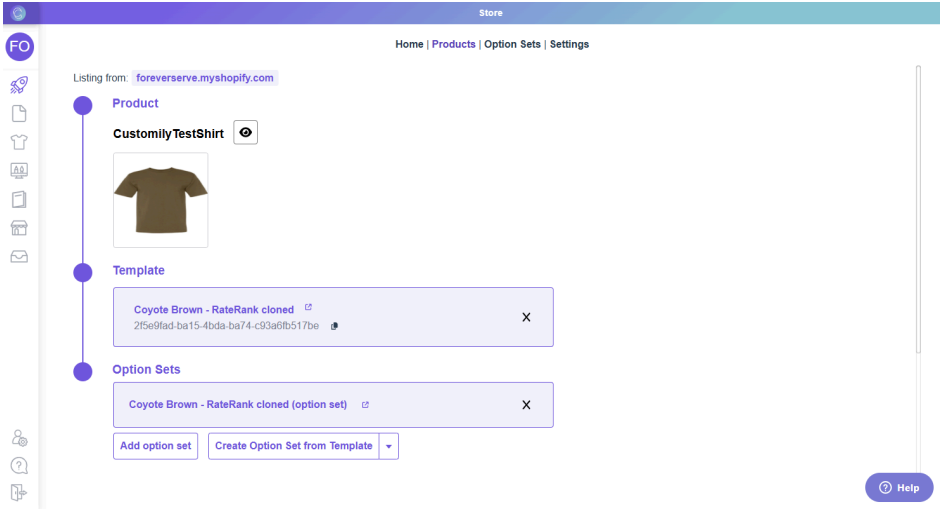Click the envelope inbox icon in sidebar
The height and width of the screenshot is (516, 943).
19,257
